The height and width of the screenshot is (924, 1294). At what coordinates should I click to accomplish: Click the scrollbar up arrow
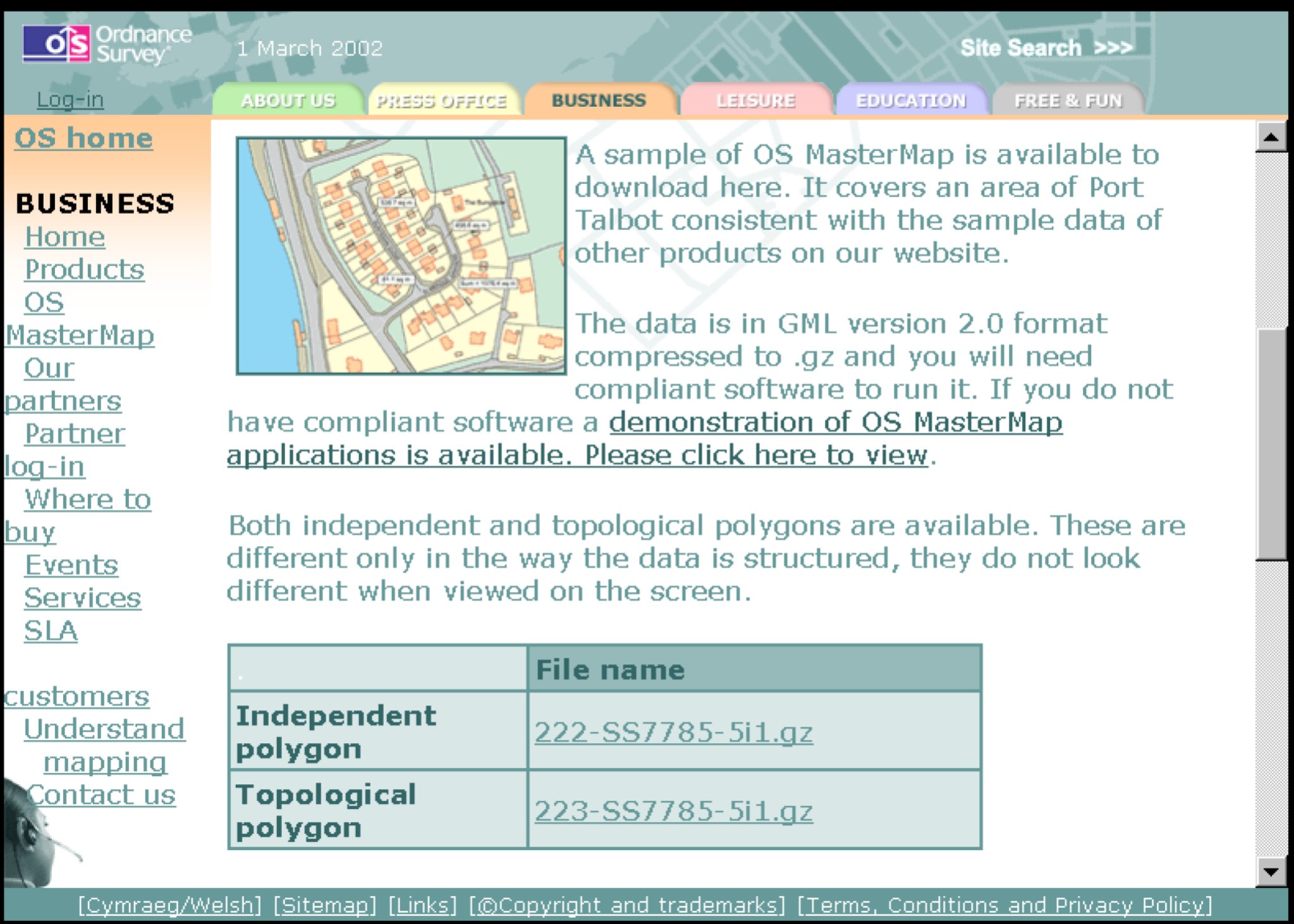click(1271, 137)
